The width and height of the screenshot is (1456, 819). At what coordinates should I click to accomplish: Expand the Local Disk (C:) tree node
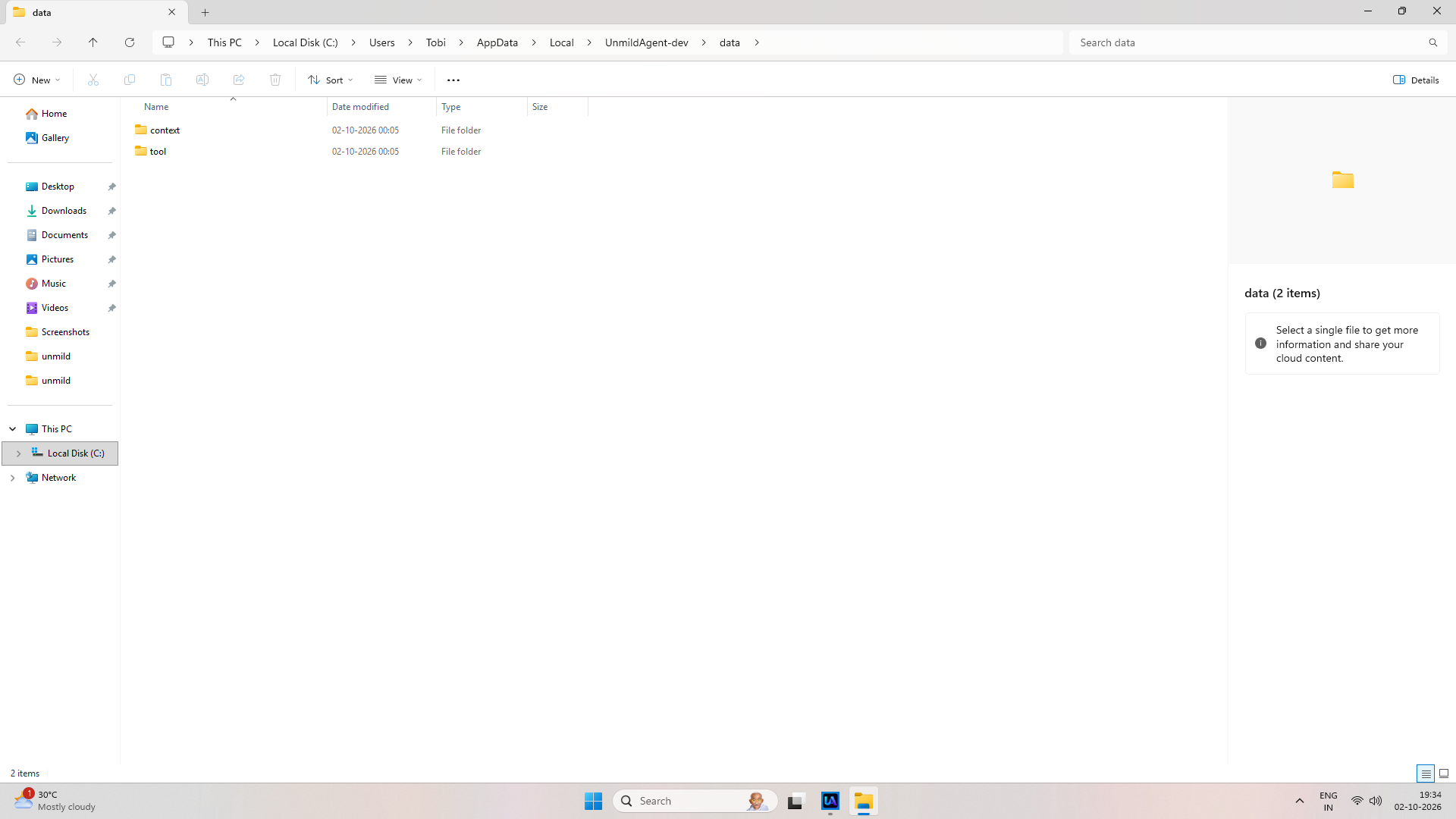click(x=19, y=453)
